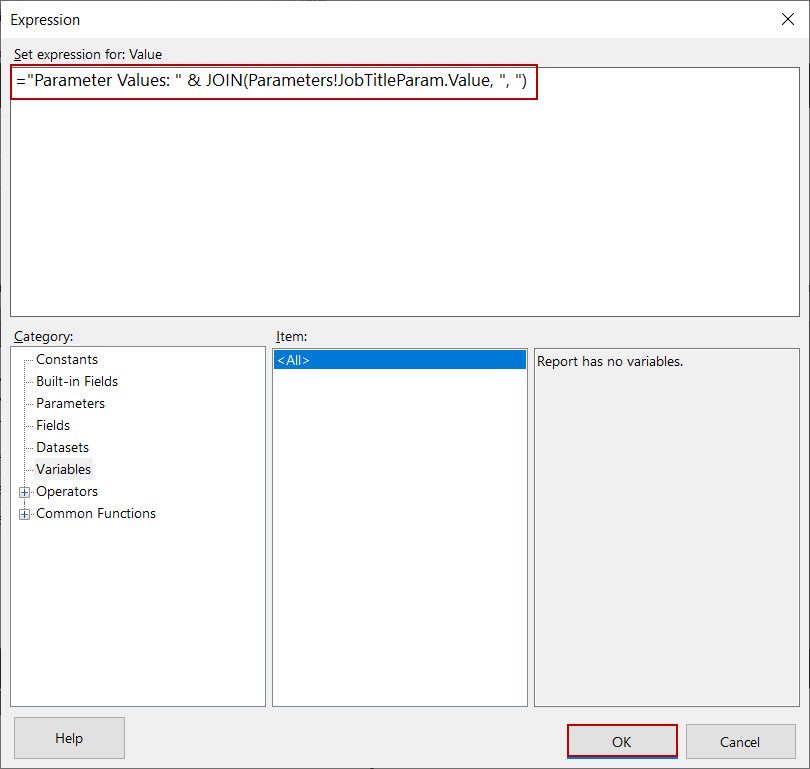Close the Expression dialog window
810x769 pixels.
click(x=787, y=18)
